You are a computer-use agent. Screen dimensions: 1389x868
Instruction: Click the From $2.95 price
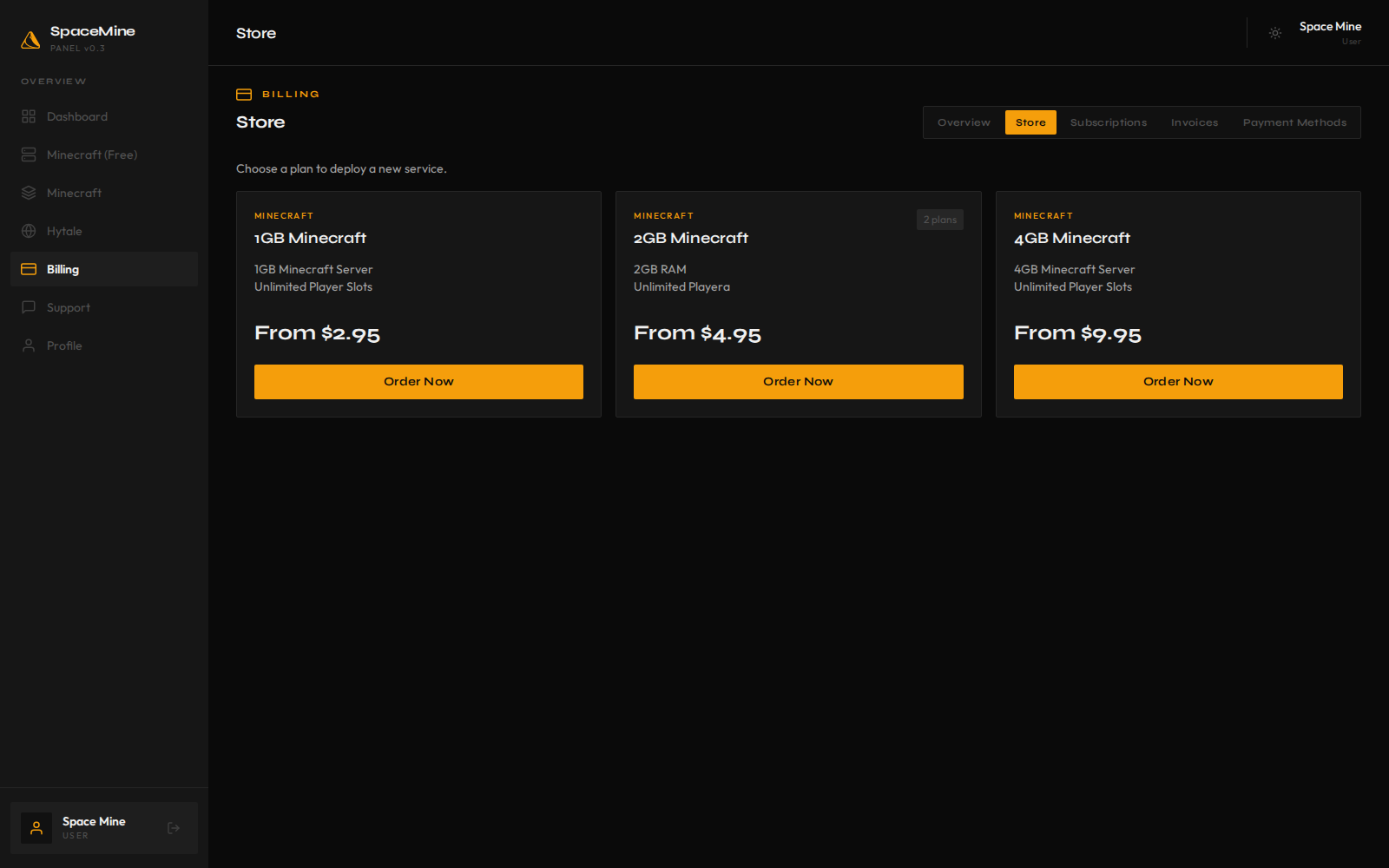[x=317, y=333]
